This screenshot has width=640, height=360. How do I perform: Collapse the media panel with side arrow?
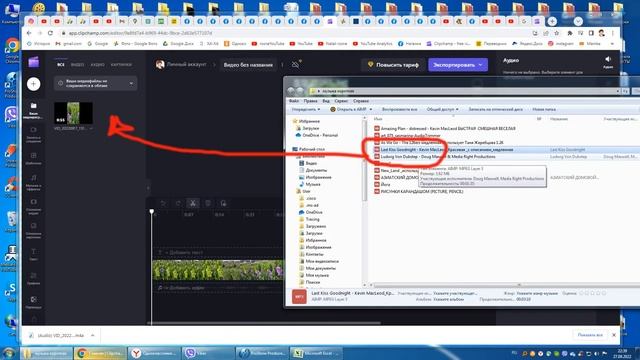coord(148,188)
